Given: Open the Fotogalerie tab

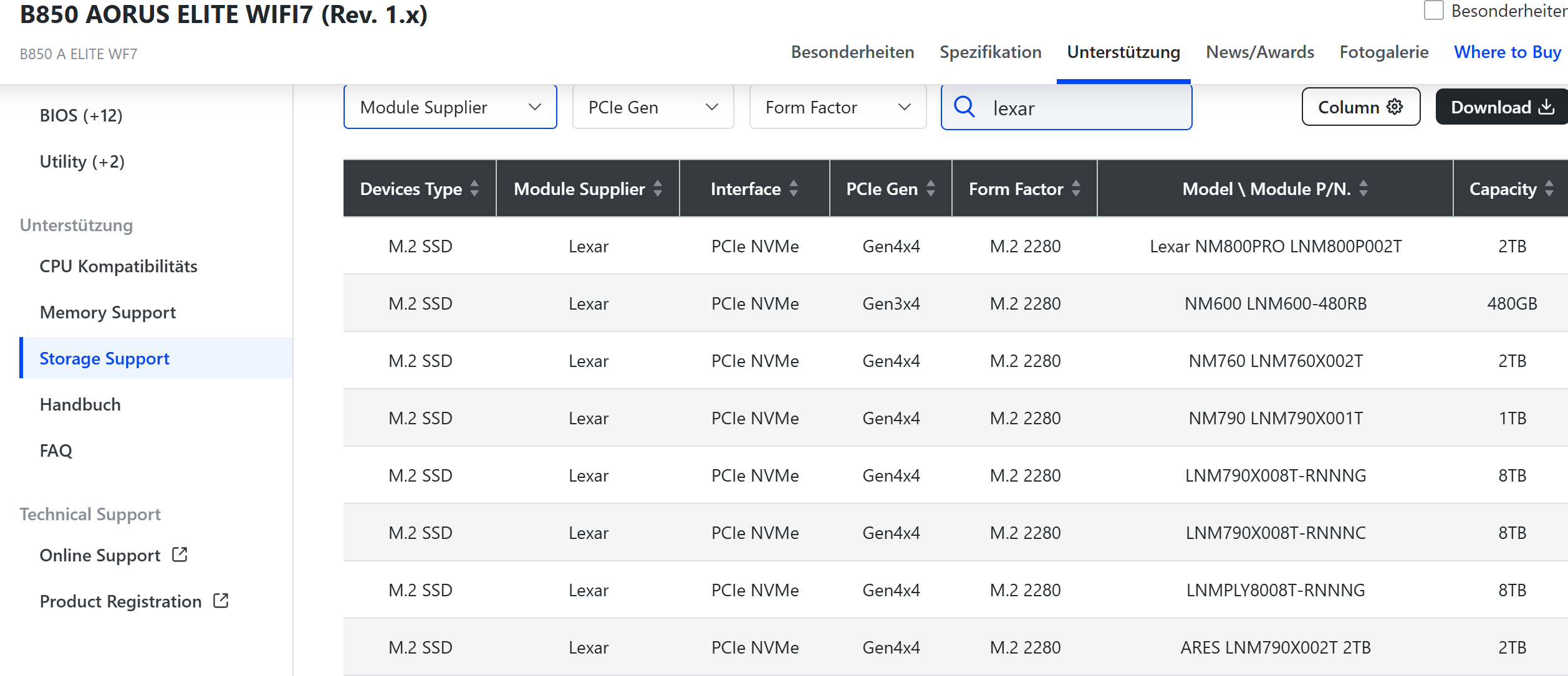Looking at the screenshot, I should pyautogui.click(x=1384, y=52).
